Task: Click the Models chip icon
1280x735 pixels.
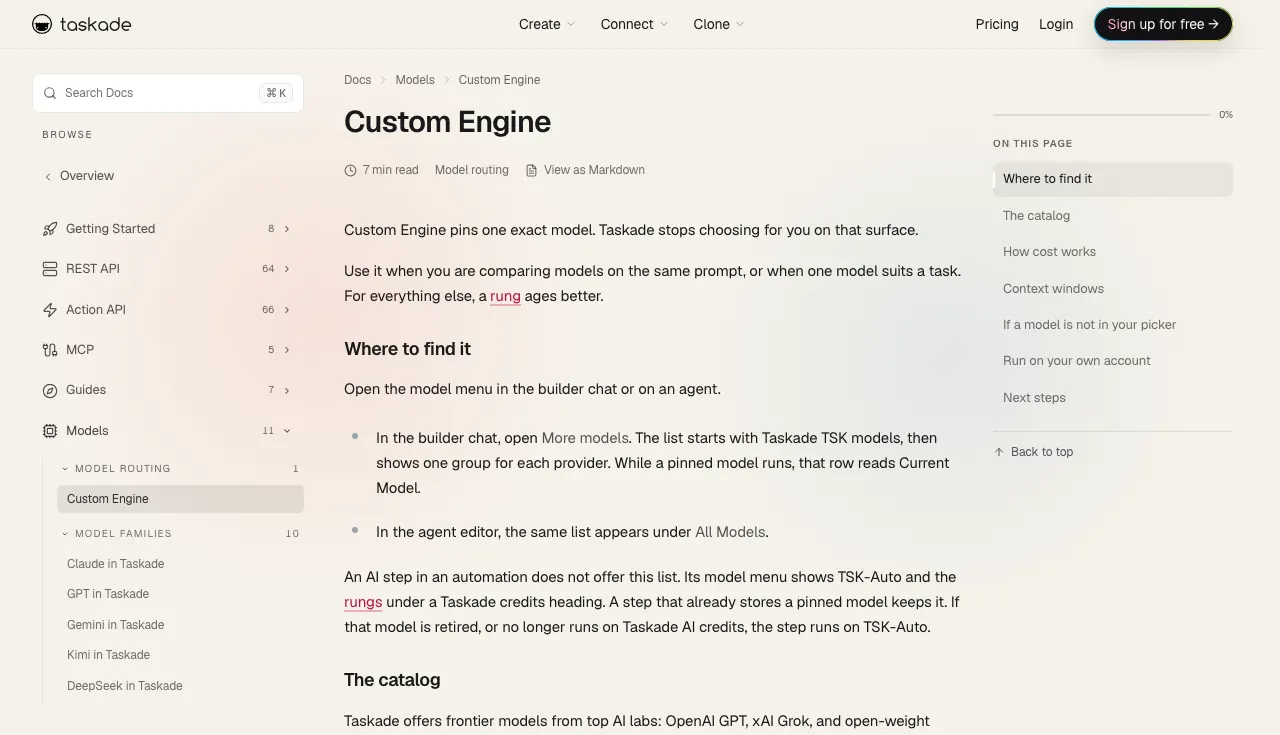Action: (x=50, y=431)
